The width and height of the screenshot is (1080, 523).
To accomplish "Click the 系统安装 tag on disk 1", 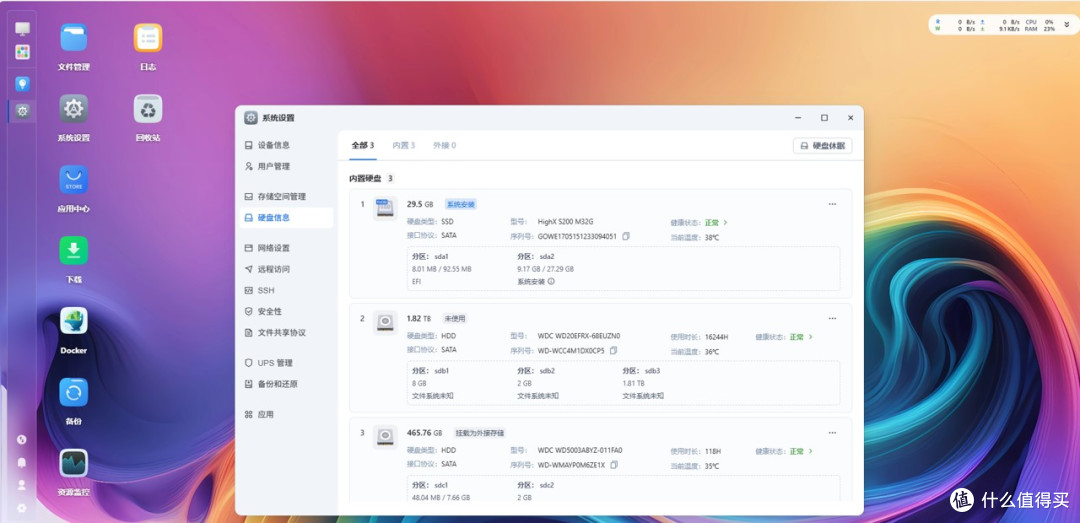I will click(x=460, y=205).
